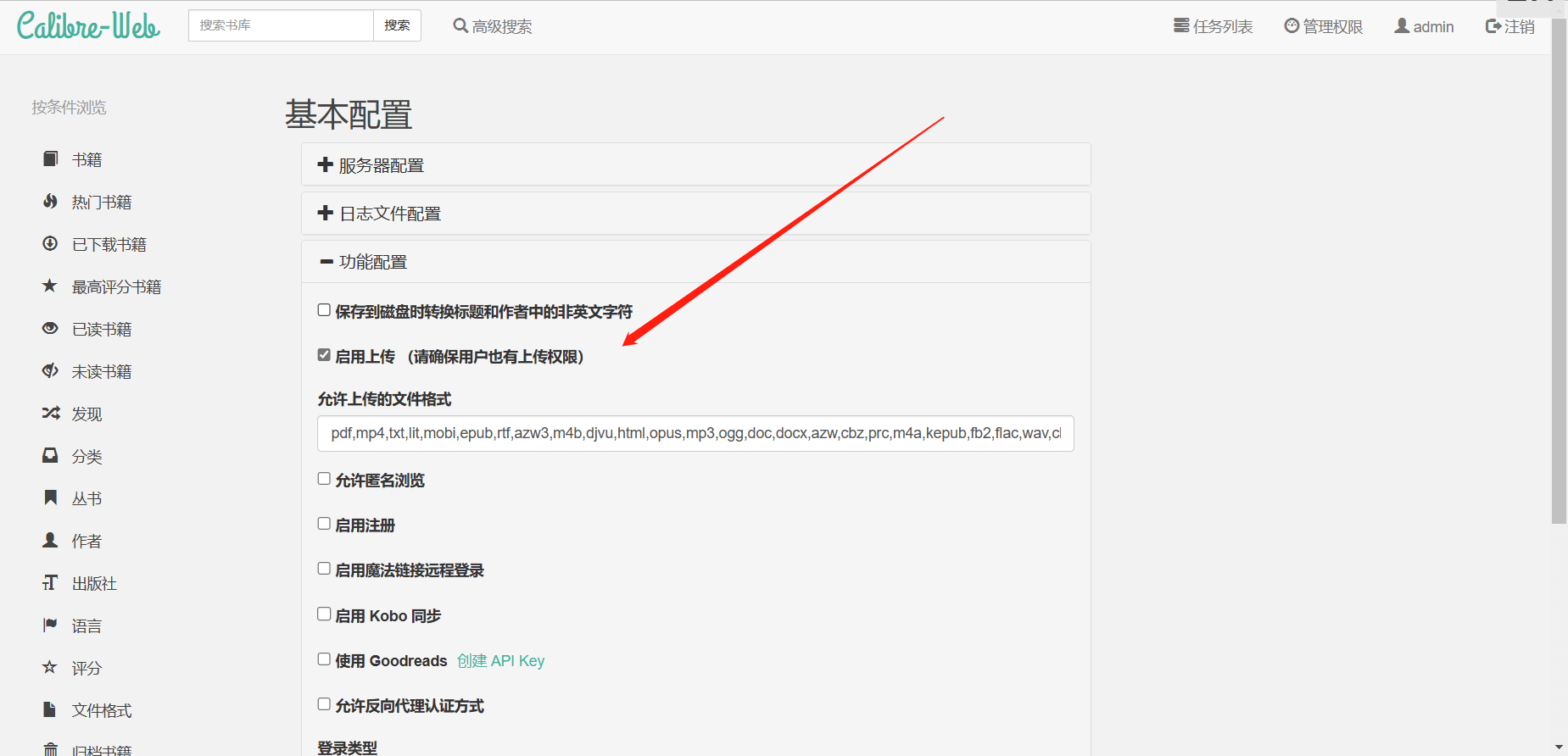Click the outlined star icon beside 评分
This screenshot has width=1568, height=756.
(x=51, y=667)
